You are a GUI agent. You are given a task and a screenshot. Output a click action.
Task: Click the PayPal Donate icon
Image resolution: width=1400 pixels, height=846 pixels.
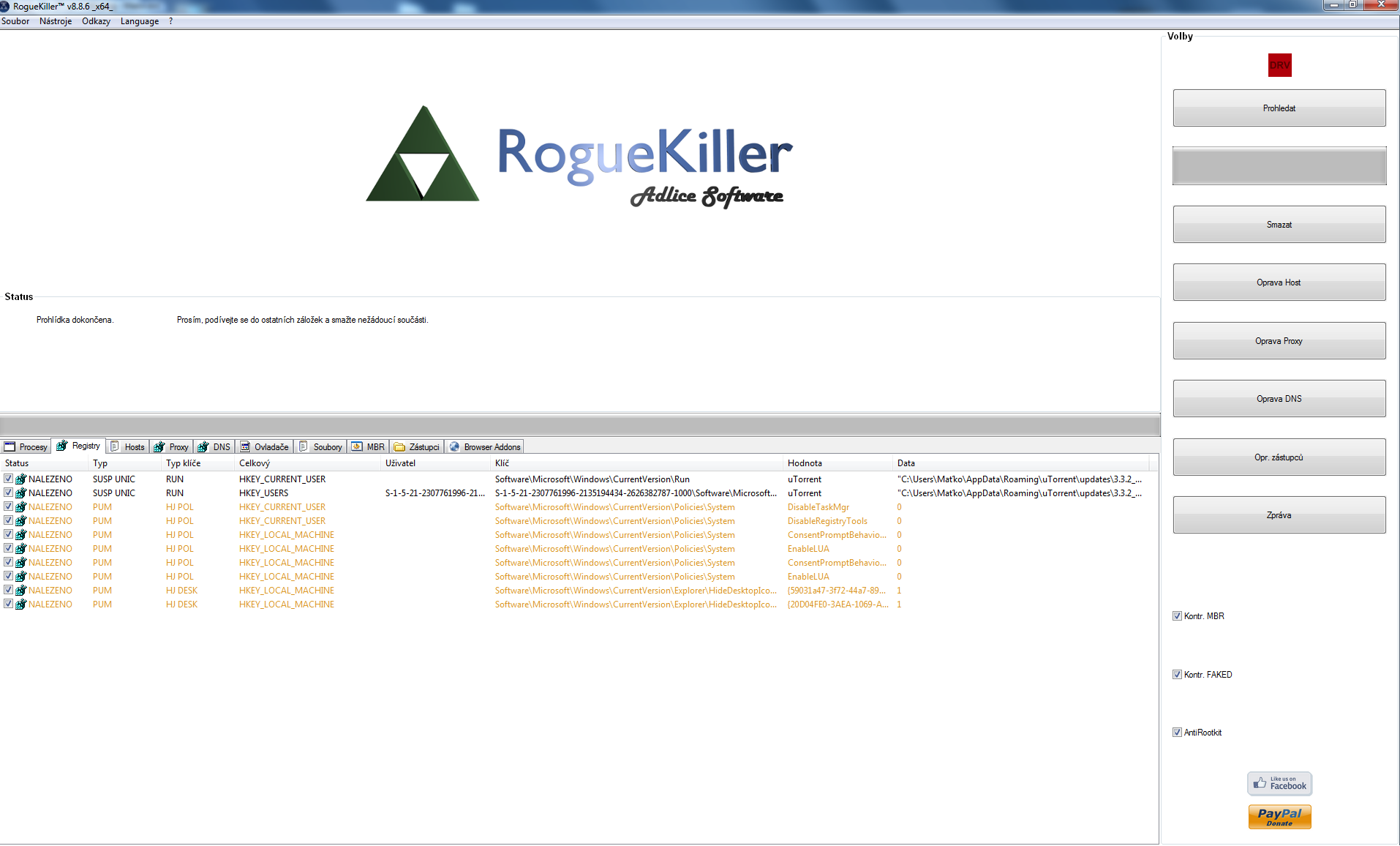(1279, 817)
